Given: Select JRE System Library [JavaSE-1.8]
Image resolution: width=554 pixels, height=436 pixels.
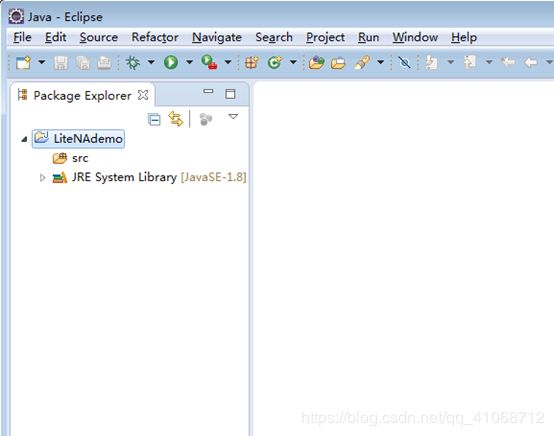Looking at the screenshot, I should coord(149,177).
